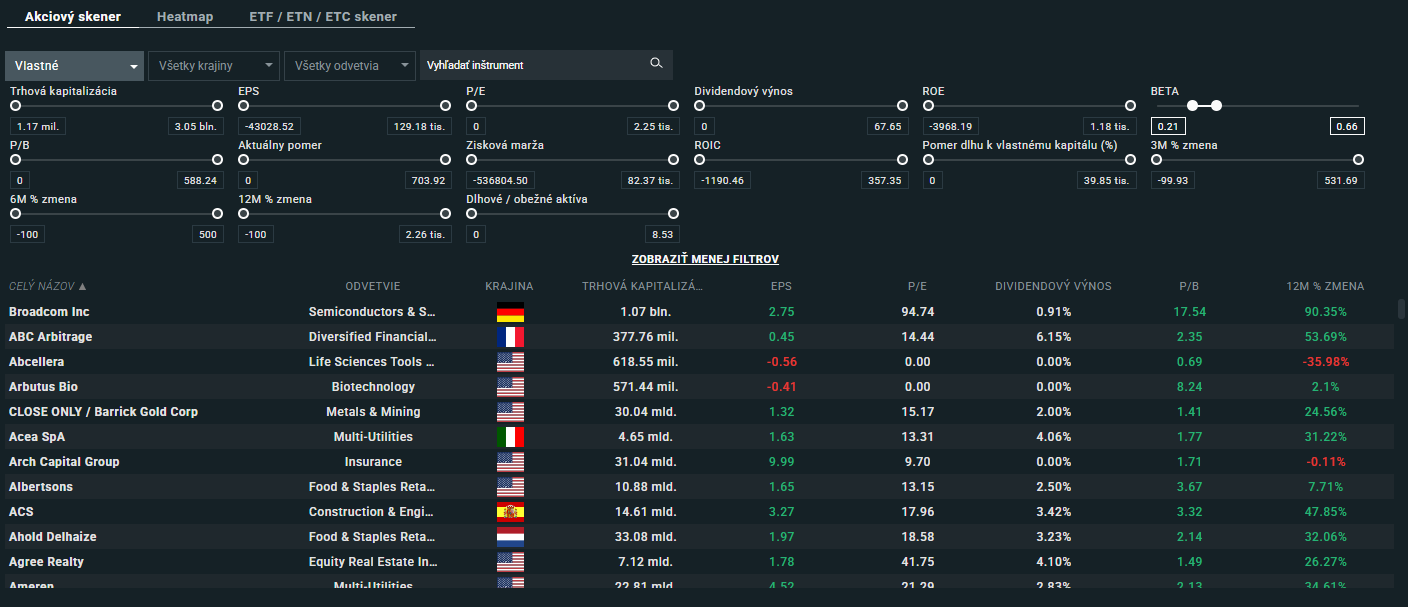This screenshot has width=1408, height=607.
Task: Click the P/E slider right handle
Action: (673, 105)
